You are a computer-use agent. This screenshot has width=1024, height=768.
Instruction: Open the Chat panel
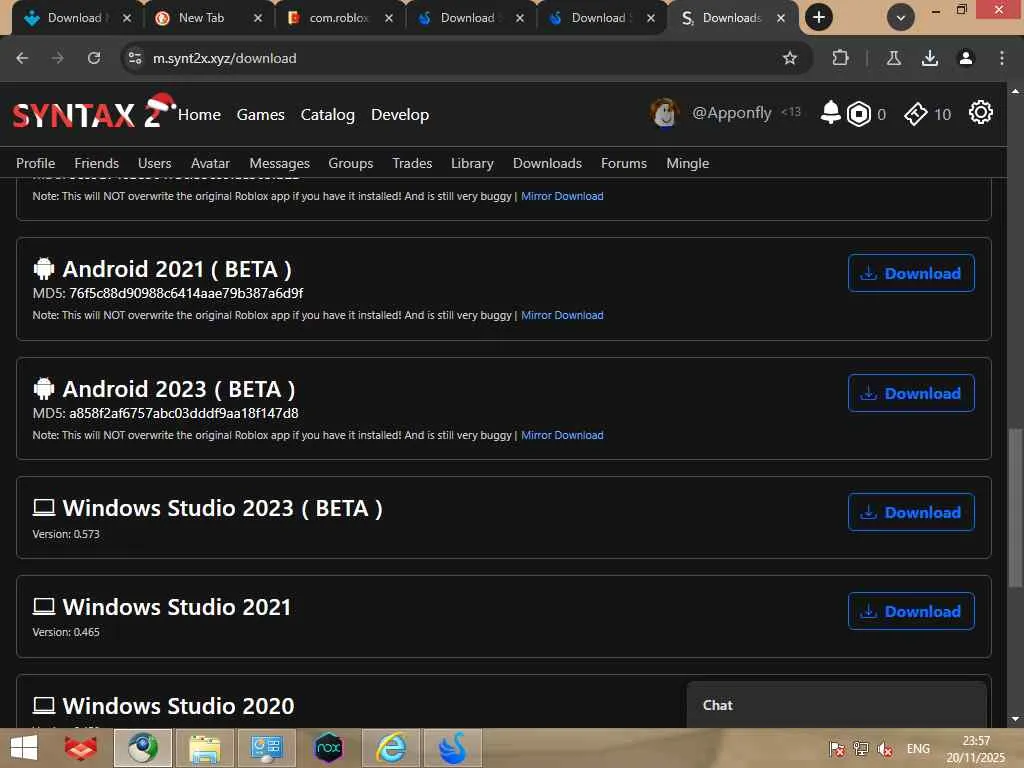(x=837, y=705)
